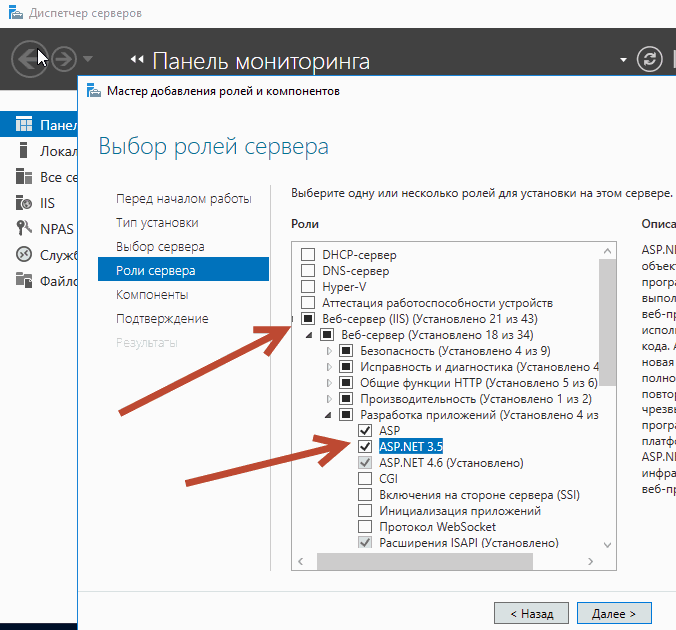Click the refresh icon in header
This screenshot has height=630, width=676.
651,59
